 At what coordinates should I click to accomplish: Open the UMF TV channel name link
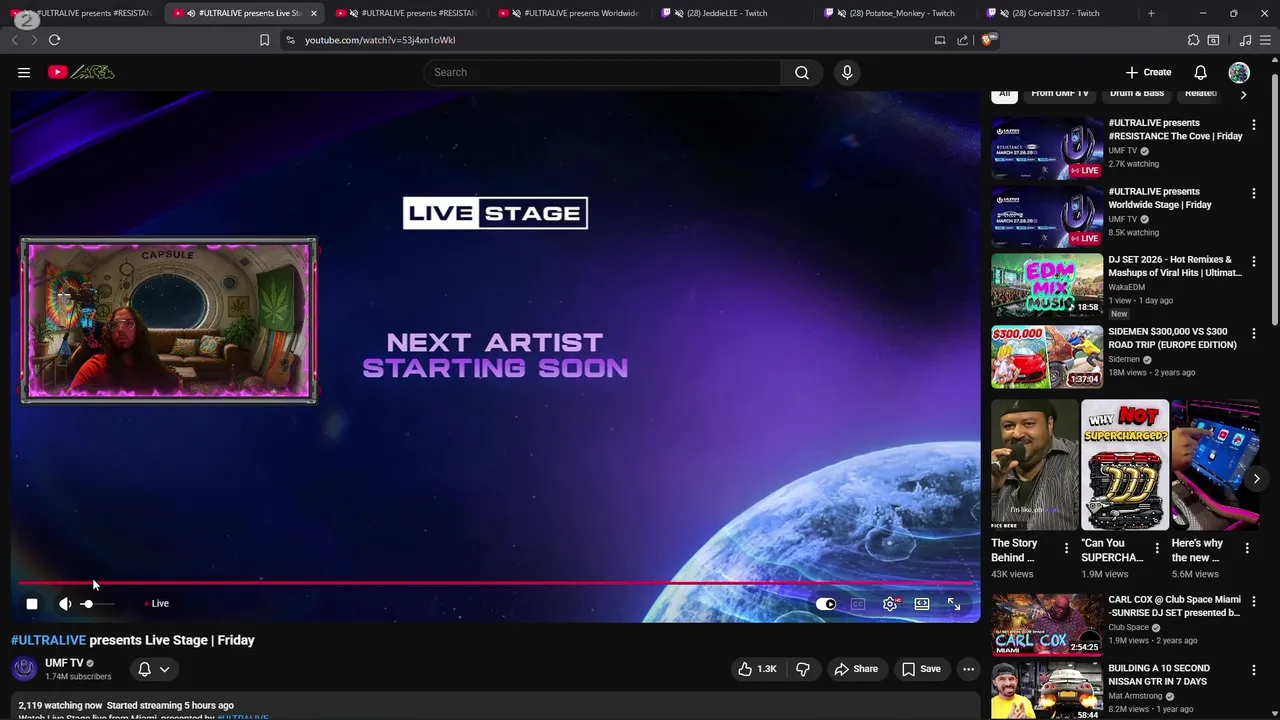[64, 663]
